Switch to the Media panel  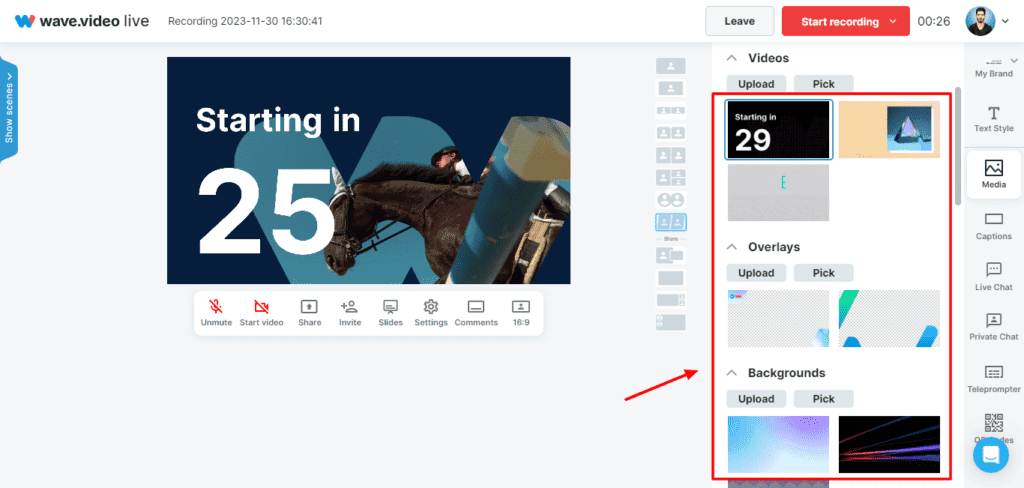pos(993,174)
